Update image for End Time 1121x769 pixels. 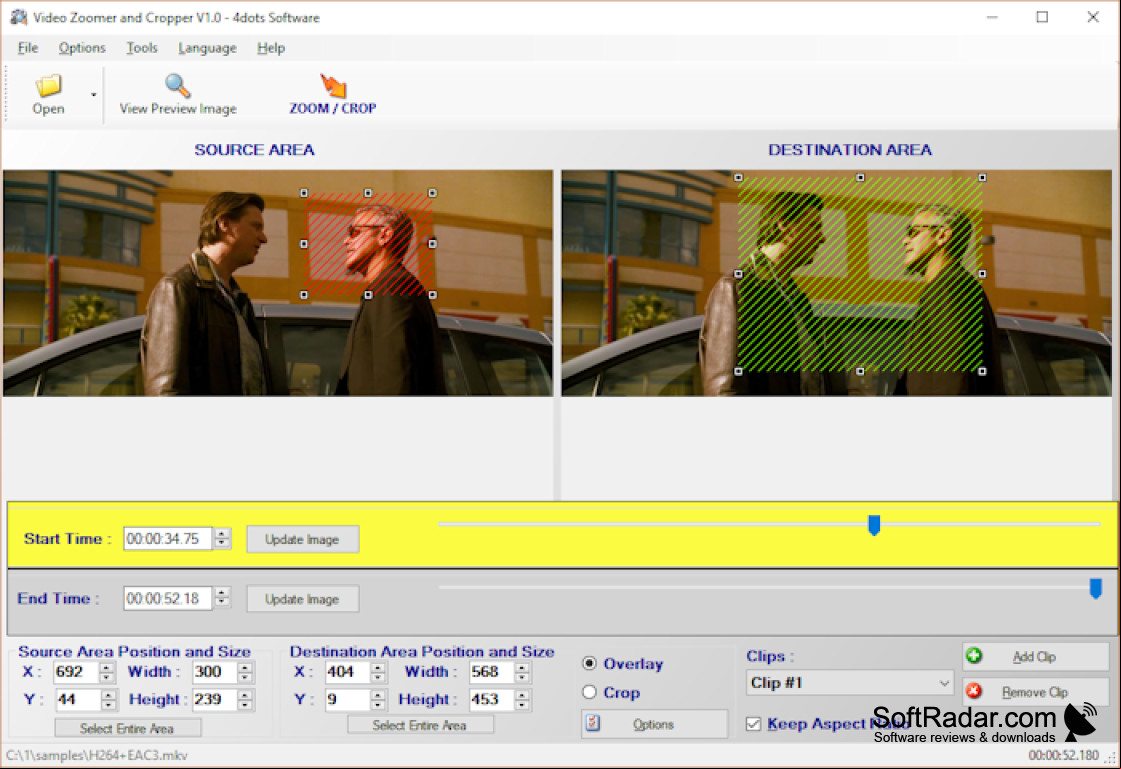click(302, 599)
